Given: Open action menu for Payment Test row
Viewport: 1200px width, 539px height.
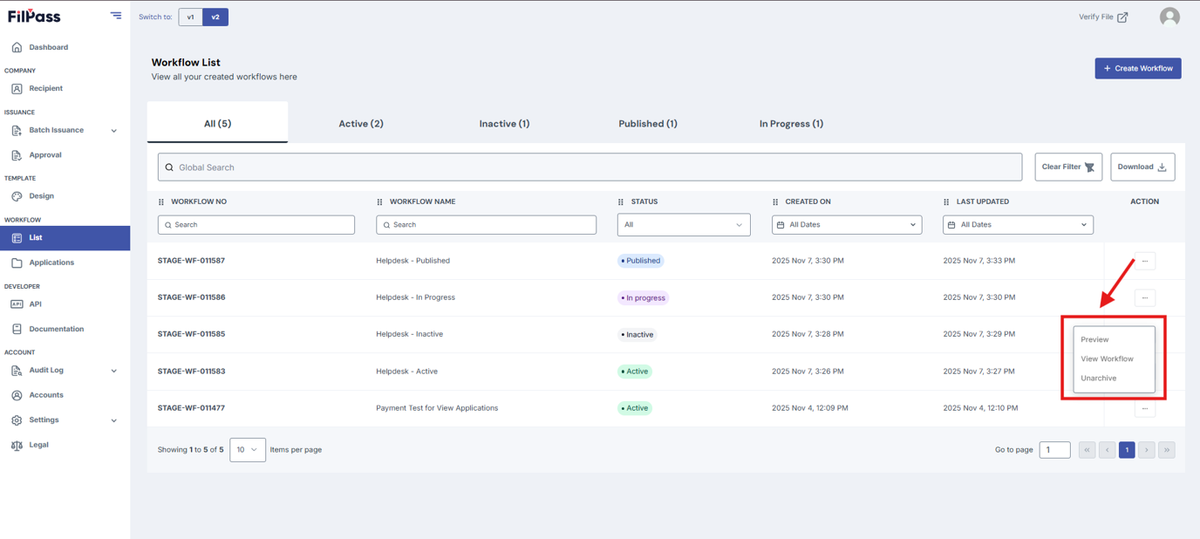Looking at the screenshot, I should click(x=1145, y=408).
